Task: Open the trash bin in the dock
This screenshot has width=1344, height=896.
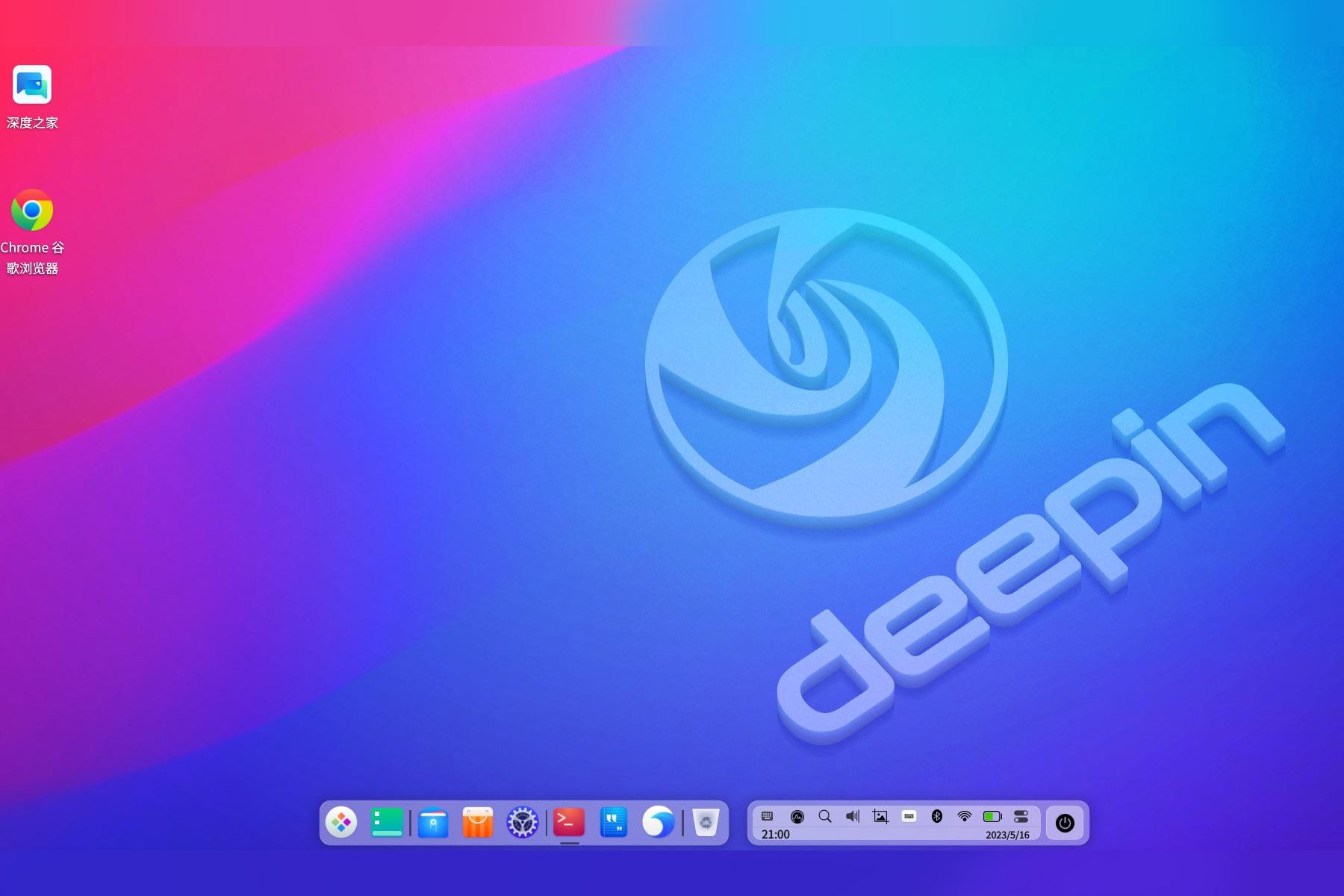Action: coord(706,822)
